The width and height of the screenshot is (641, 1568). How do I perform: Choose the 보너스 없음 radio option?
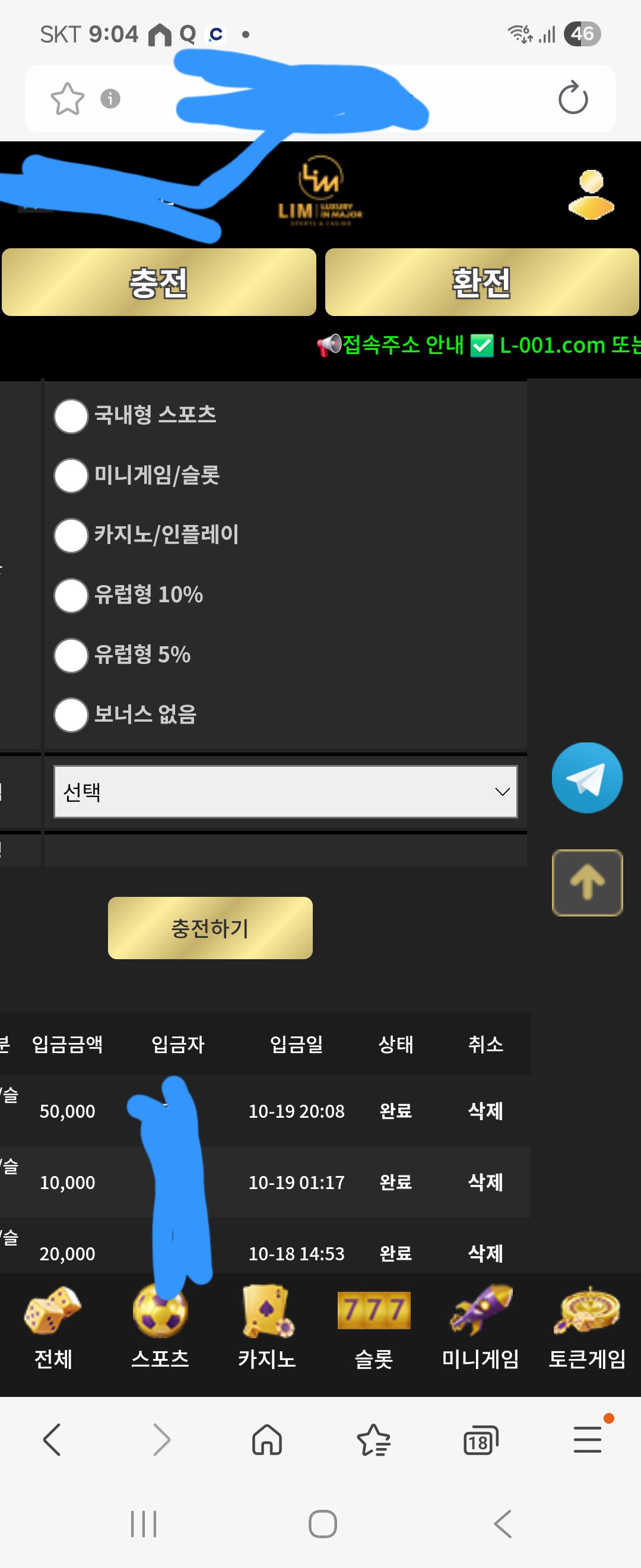click(x=71, y=715)
